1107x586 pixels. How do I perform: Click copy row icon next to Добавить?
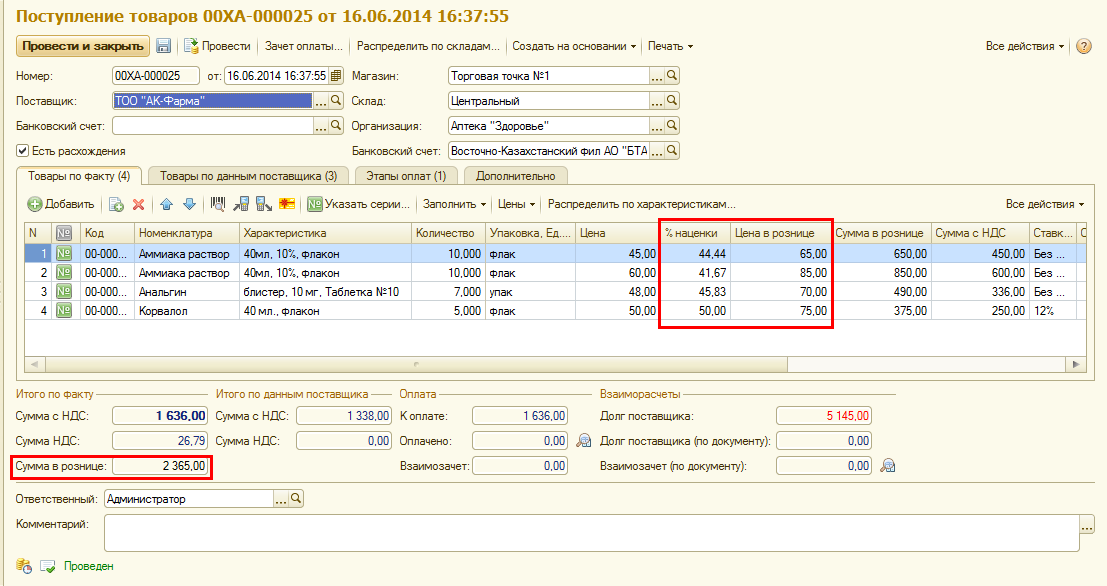(x=116, y=204)
